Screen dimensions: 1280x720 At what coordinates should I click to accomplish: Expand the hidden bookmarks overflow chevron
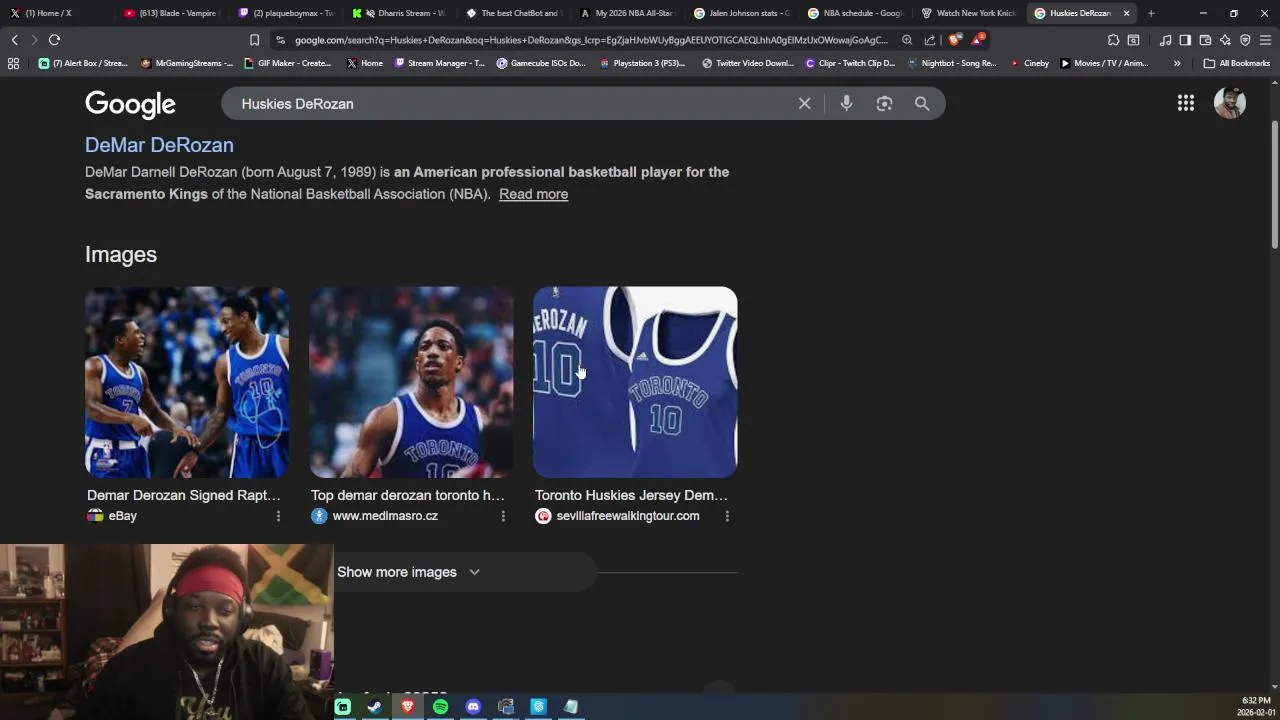pyautogui.click(x=1177, y=63)
